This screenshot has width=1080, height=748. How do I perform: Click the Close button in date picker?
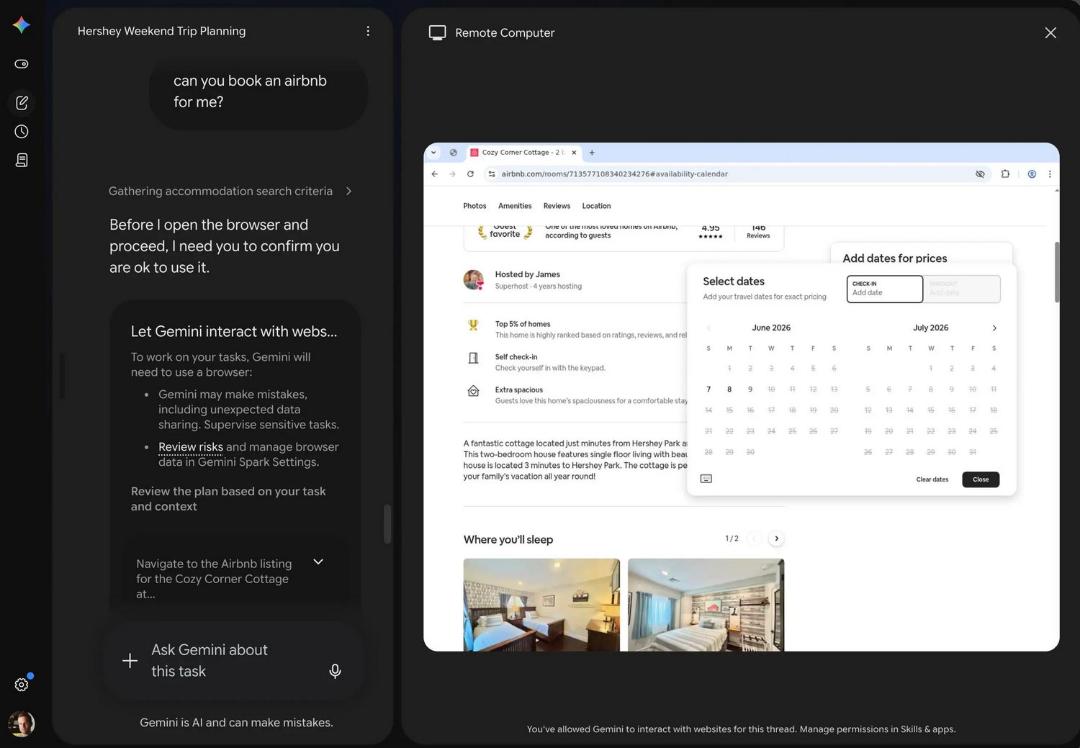(x=981, y=479)
